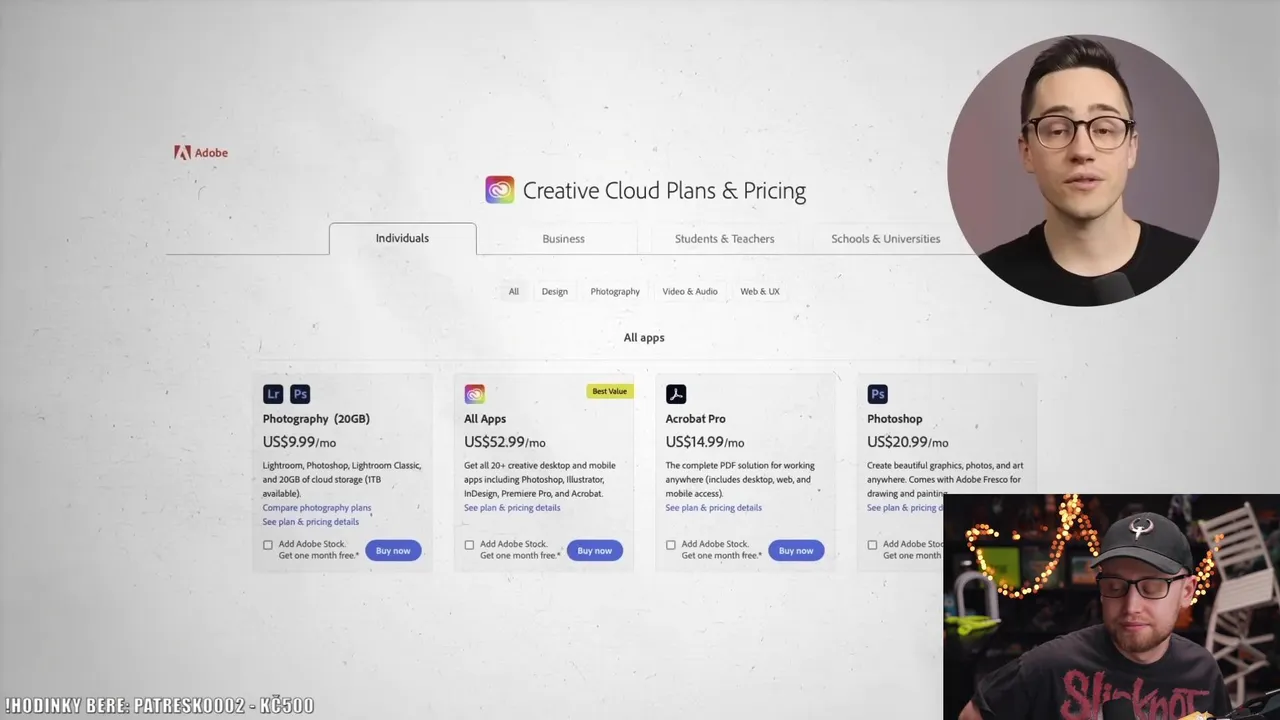Click the US$9.99/mo price
The image size is (1280, 720).
click(299, 442)
